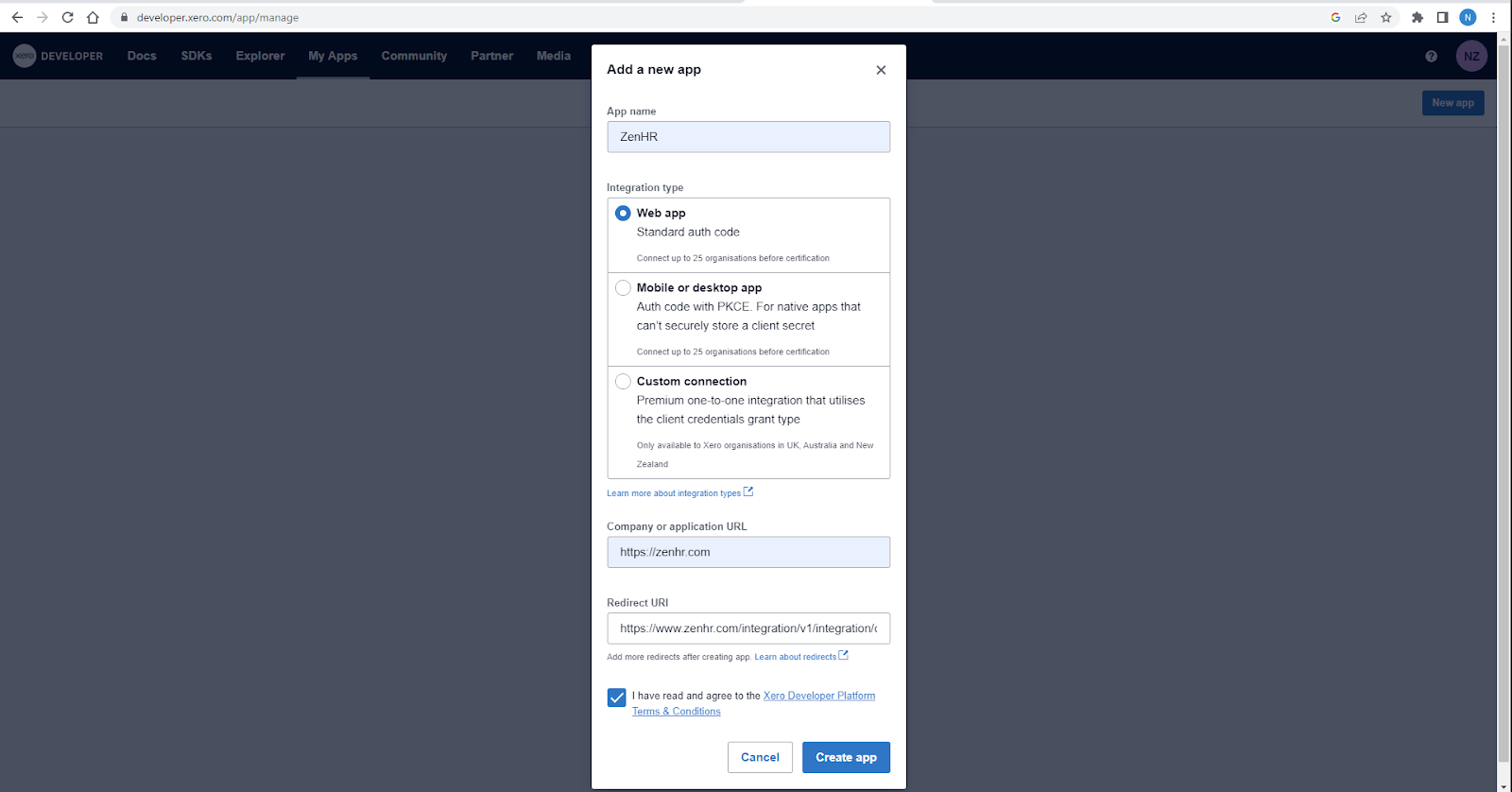
Task: Click the external link icon beside Learn about redirects
Action: pos(844,655)
